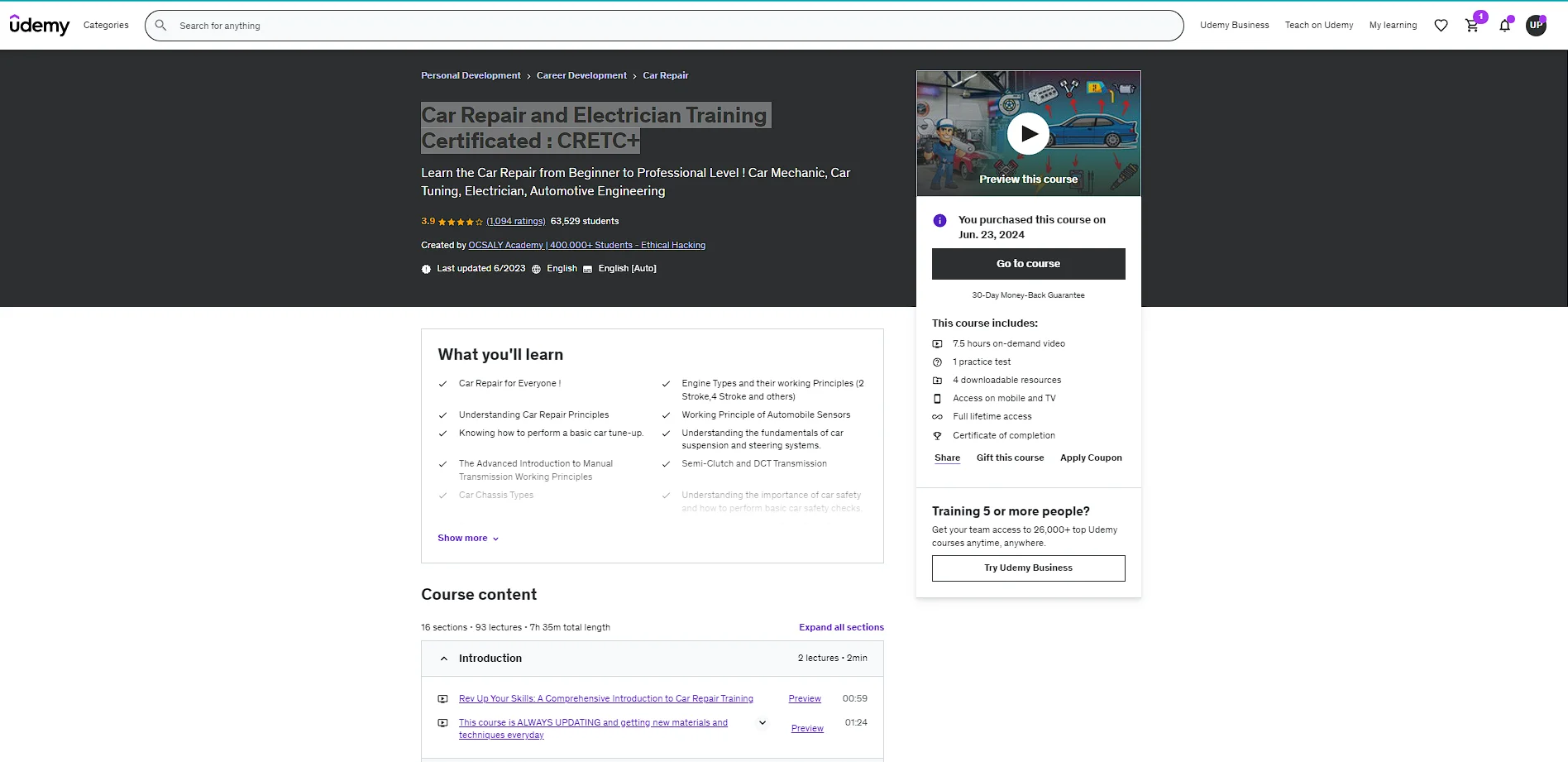Collapse the Introduction section

pyautogui.click(x=652, y=659)
